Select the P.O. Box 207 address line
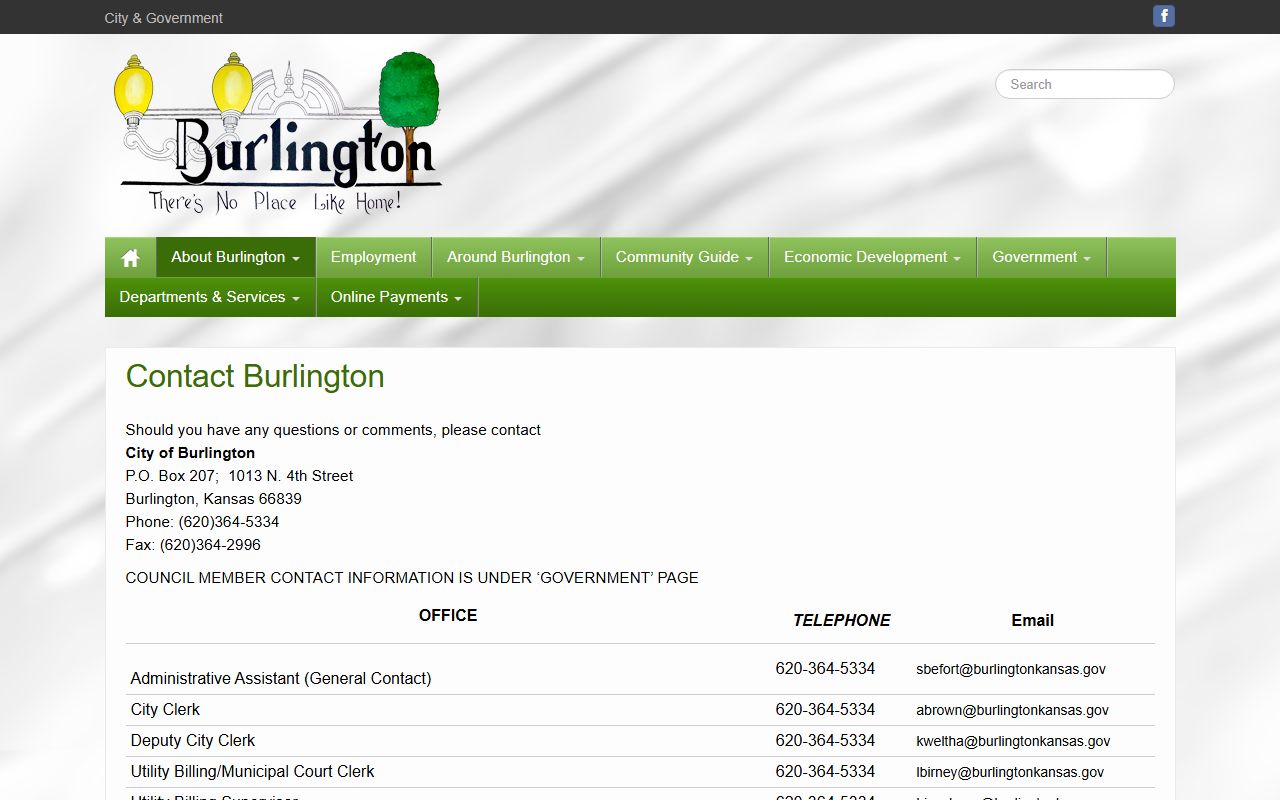 point(239,476)
